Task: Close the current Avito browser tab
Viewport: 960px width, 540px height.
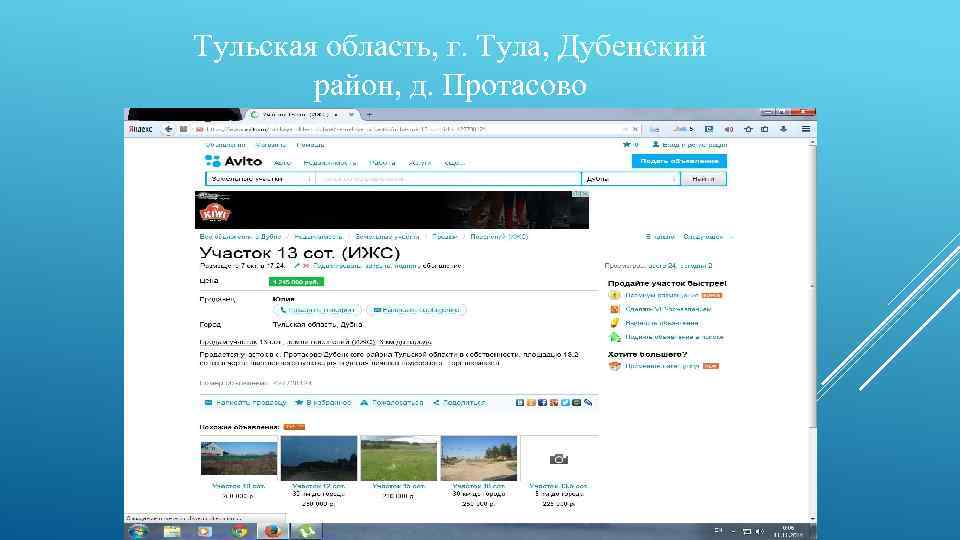Action: click(x=351, y=114)
